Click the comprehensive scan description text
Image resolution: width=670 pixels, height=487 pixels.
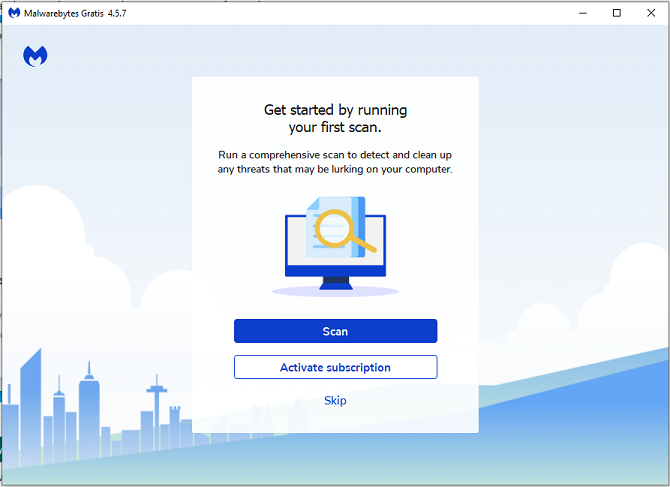(x=335, y=162)
